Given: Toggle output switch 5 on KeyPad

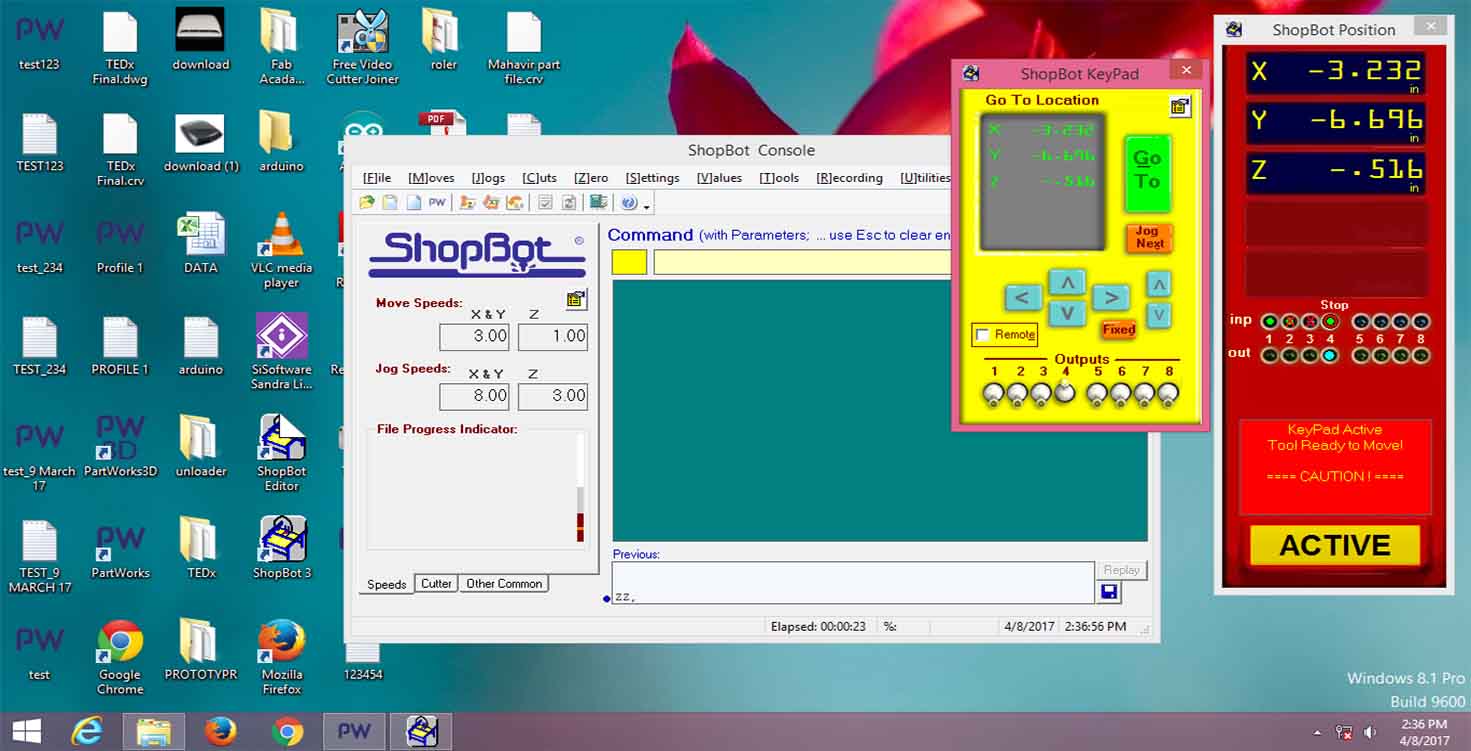Looking at the screenshot, I should tap(1097, 393).
